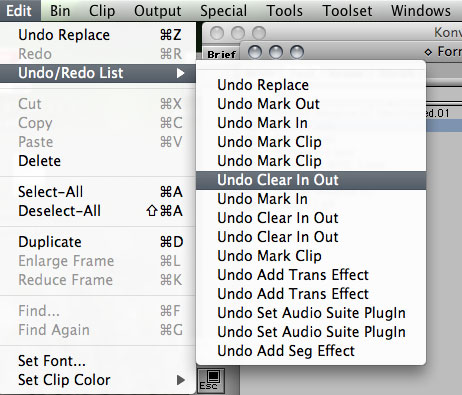462x395 pixels.
Task: Open the Toolset menu
Action: pos(347,11)
